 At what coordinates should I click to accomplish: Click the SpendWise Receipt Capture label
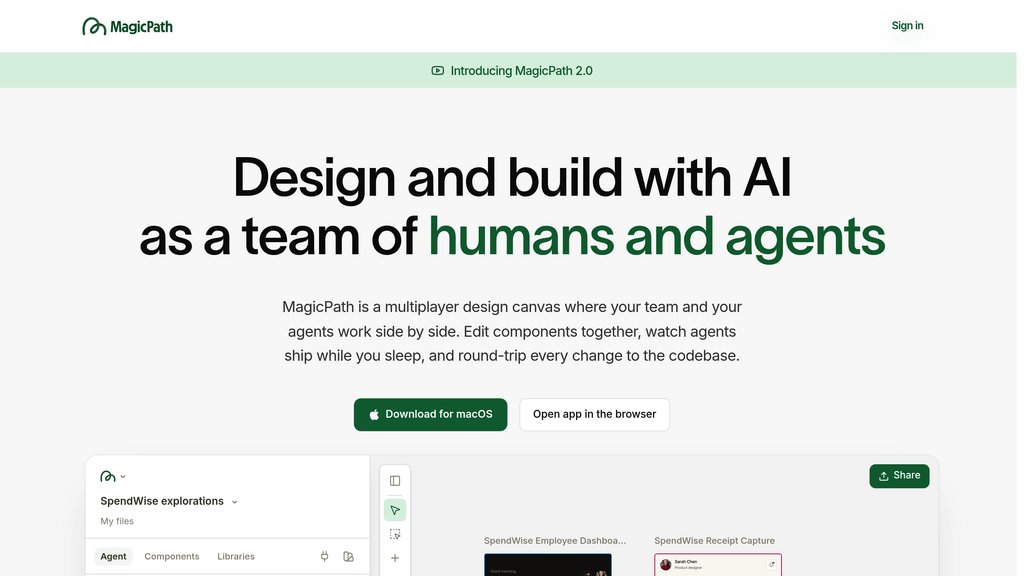pos(714,541)
